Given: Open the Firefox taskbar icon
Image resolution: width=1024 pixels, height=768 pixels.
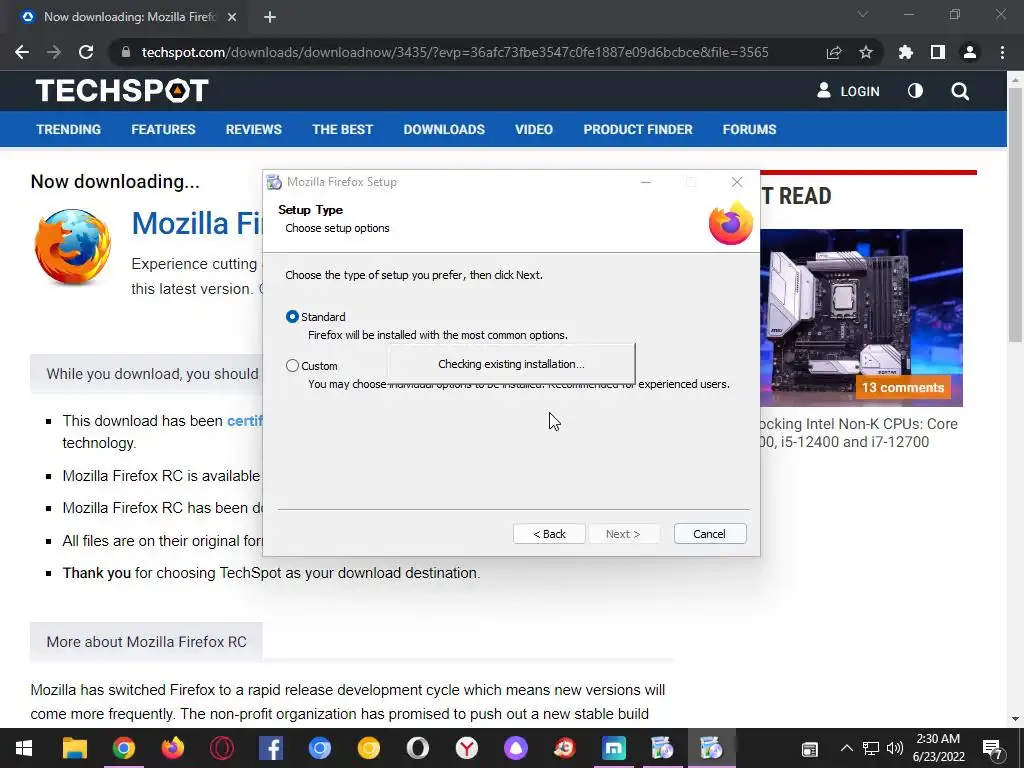Looking at the screenshot, I should tap(172, 748).
